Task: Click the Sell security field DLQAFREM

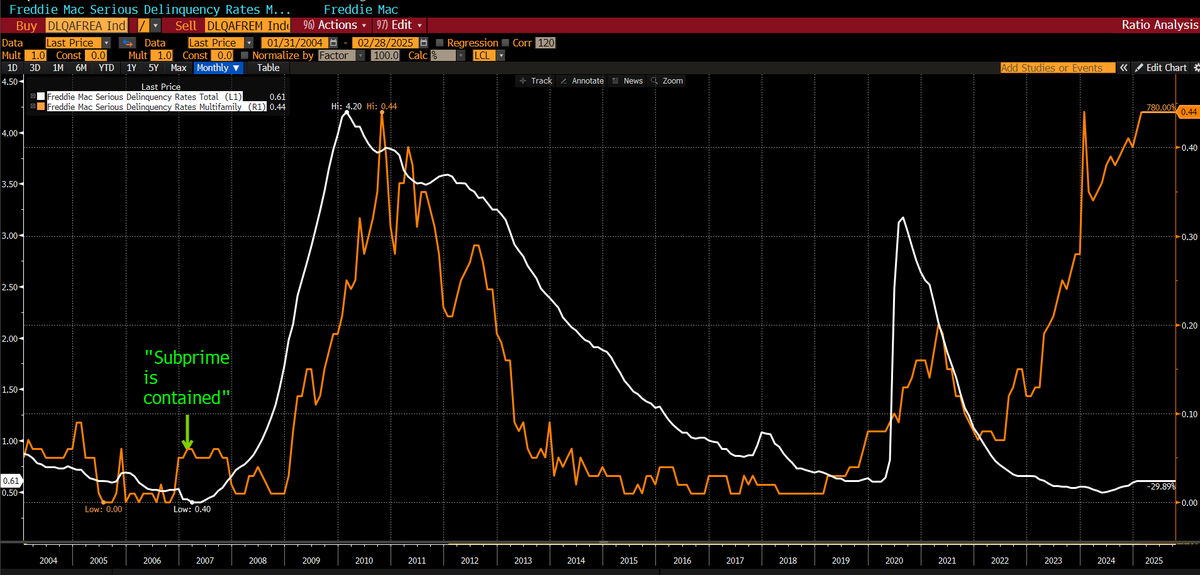Action: tap(247, 25)
